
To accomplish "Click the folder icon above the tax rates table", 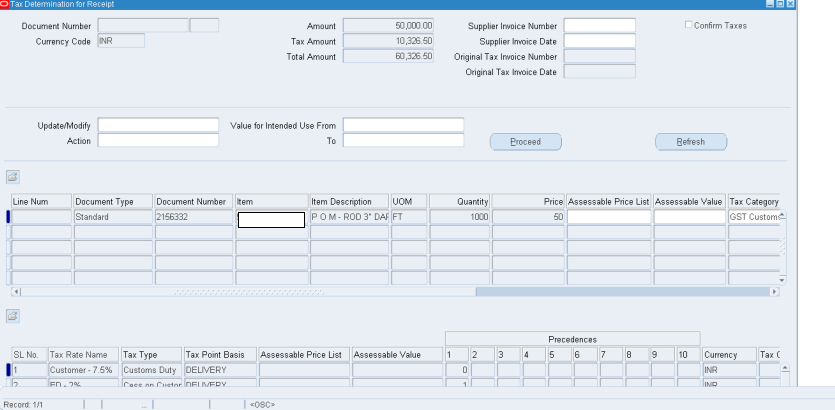I will 13,316.
